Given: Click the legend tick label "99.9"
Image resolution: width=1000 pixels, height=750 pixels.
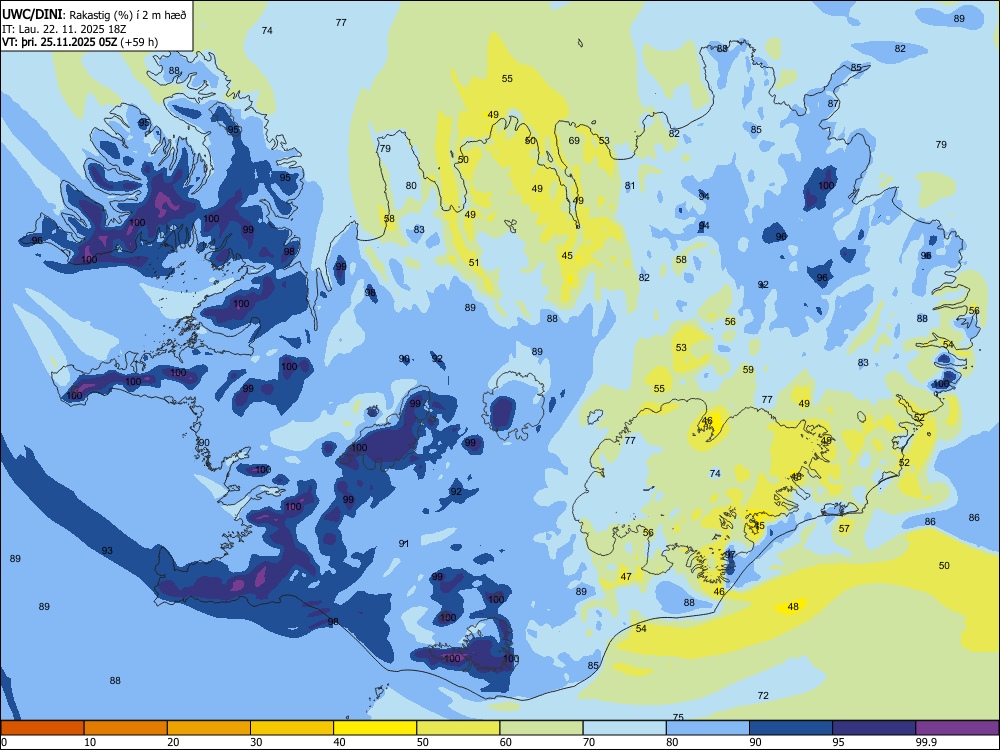Looking at the screenshot, I should tap(926, 742).
